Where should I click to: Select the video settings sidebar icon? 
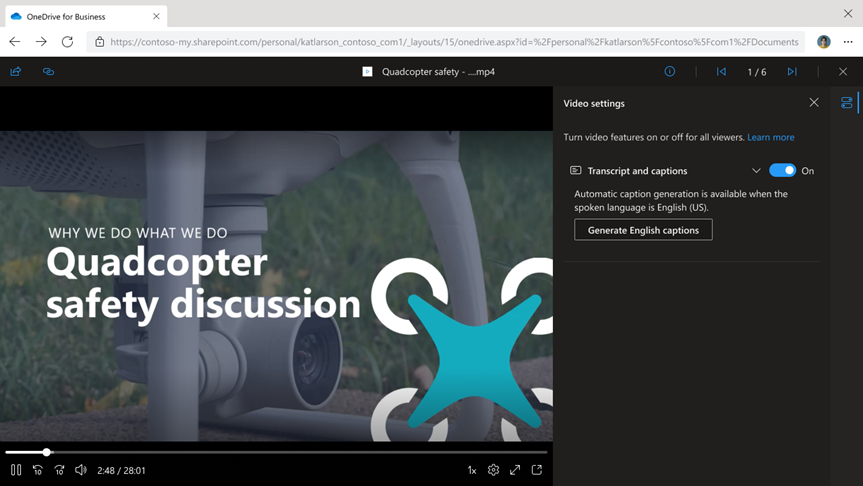click(846, 103)
